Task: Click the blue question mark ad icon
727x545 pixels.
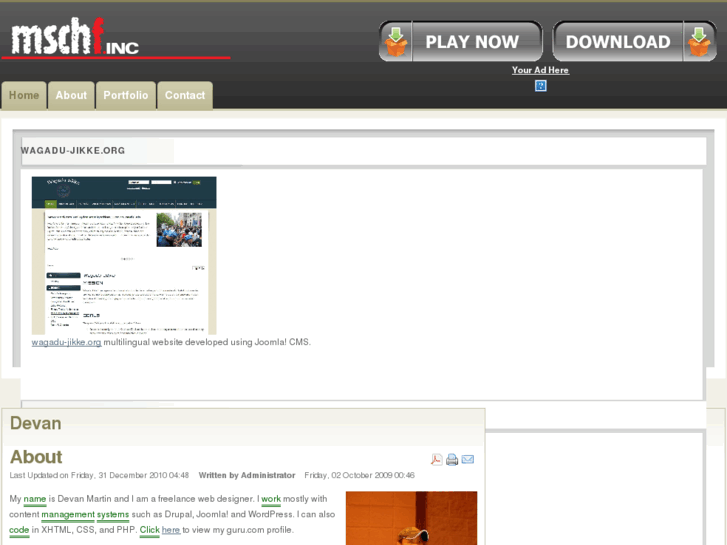Action: tap(541, 86)
